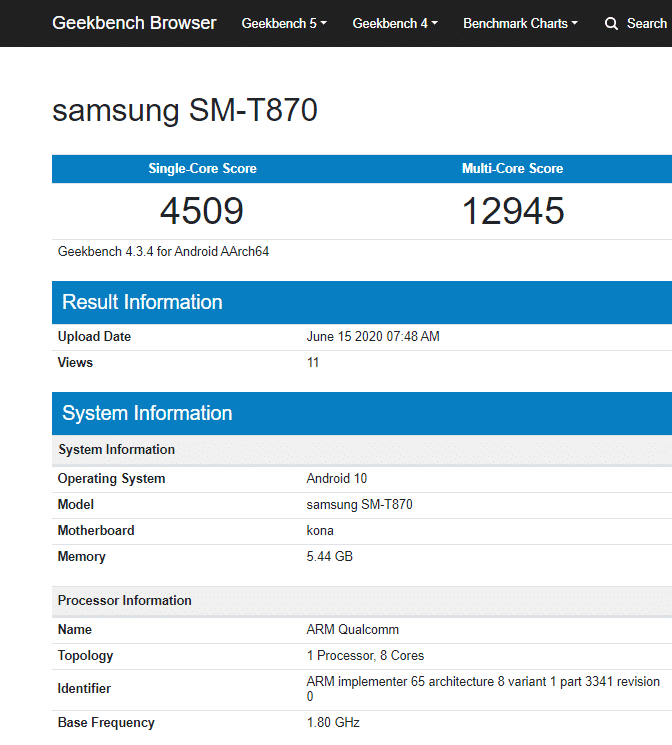Click the Operating System label
Image resolution: width=672 pixels, height=745 pixels.
tap(111, 478)
